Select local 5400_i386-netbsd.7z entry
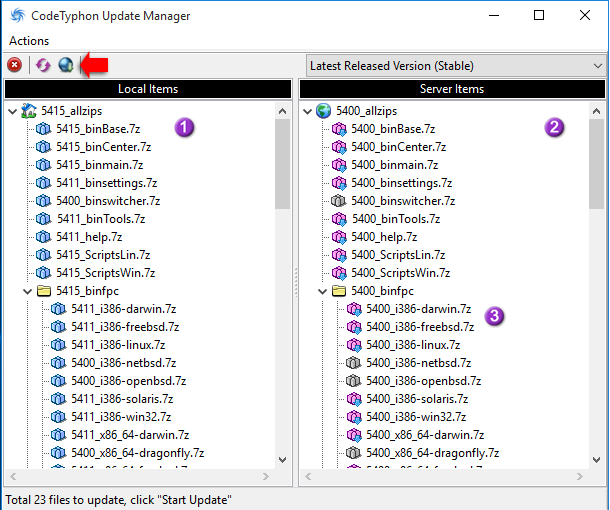This screenshot has height=510, width=610. point(123,363)
